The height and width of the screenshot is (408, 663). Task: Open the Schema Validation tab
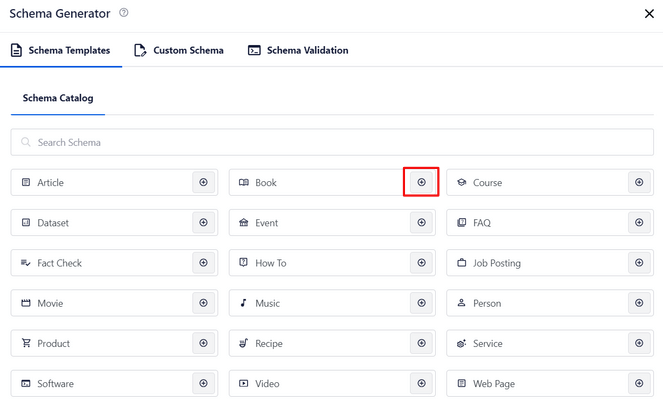pyautogui.click(x=298, y=50)
